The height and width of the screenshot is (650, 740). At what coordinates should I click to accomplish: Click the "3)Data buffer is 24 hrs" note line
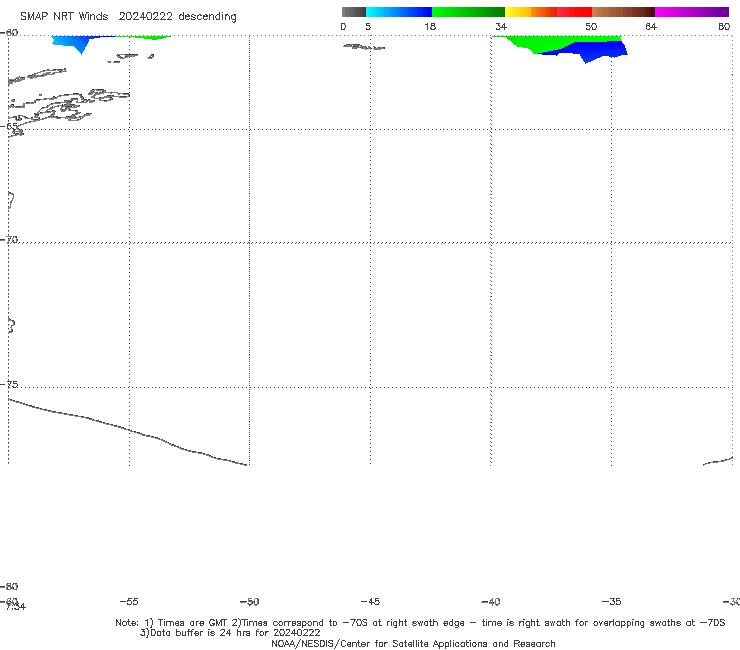pyautogui.click(x=230, y=633)
